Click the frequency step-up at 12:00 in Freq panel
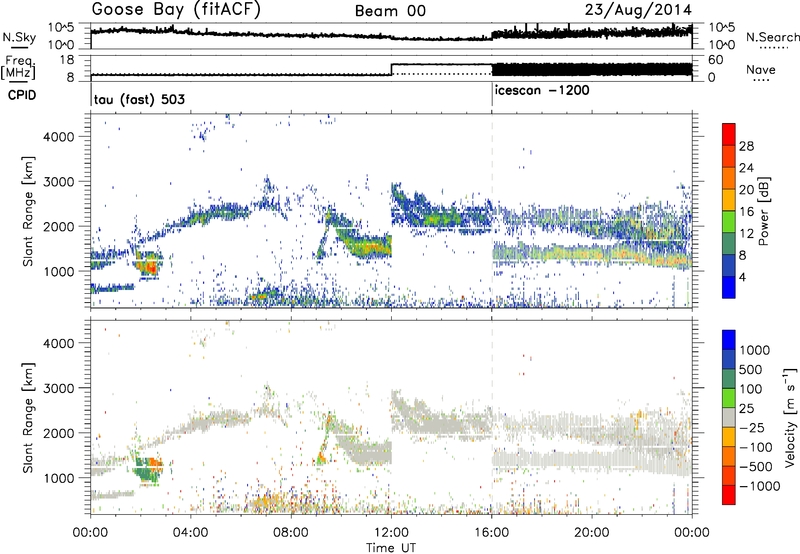800x554 pixels. (x=391, y=70)
